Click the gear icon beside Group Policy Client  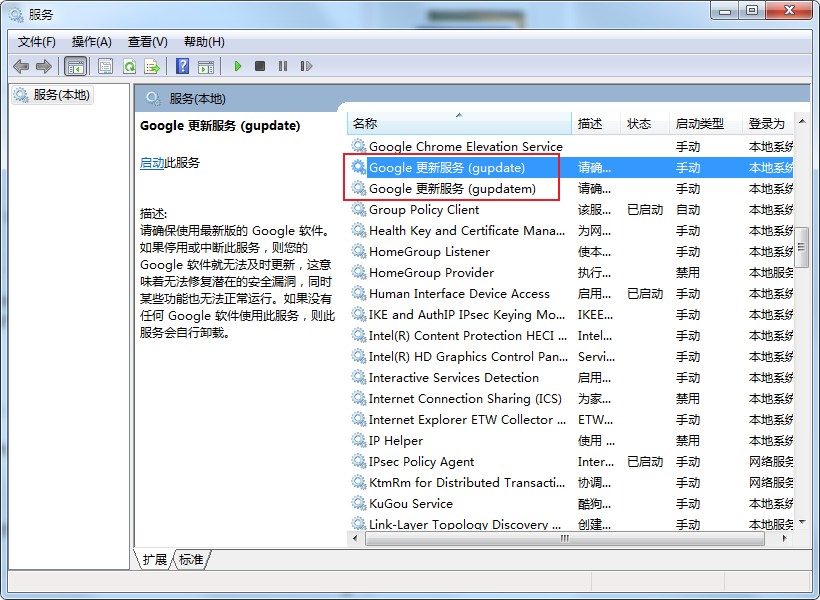point(358,209)
